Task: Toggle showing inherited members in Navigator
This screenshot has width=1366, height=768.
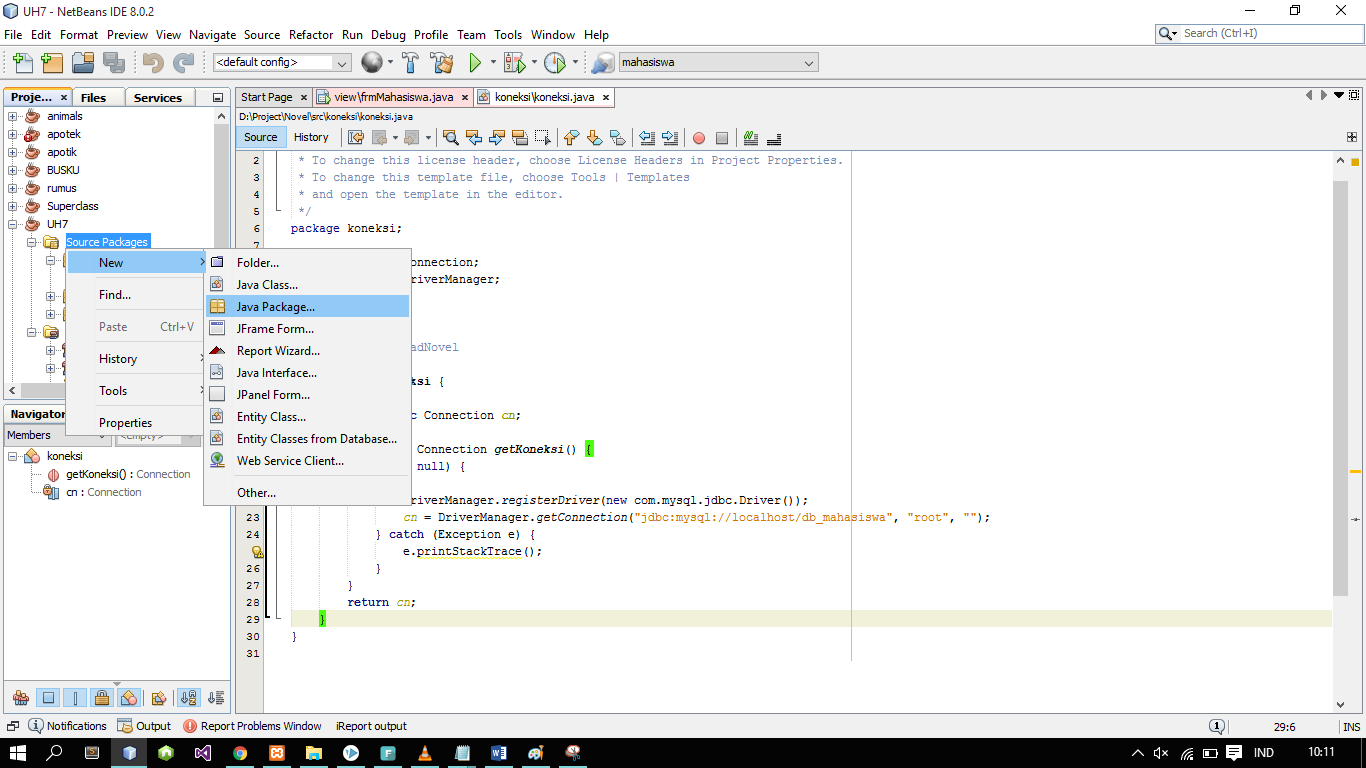Action: coord(21,697)
